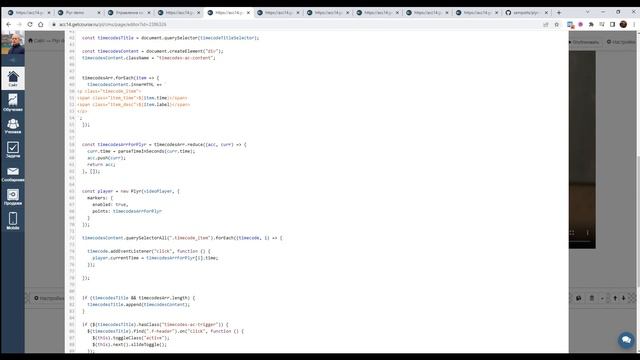Click the Опубликовать button at top right

tap(584, 42)
